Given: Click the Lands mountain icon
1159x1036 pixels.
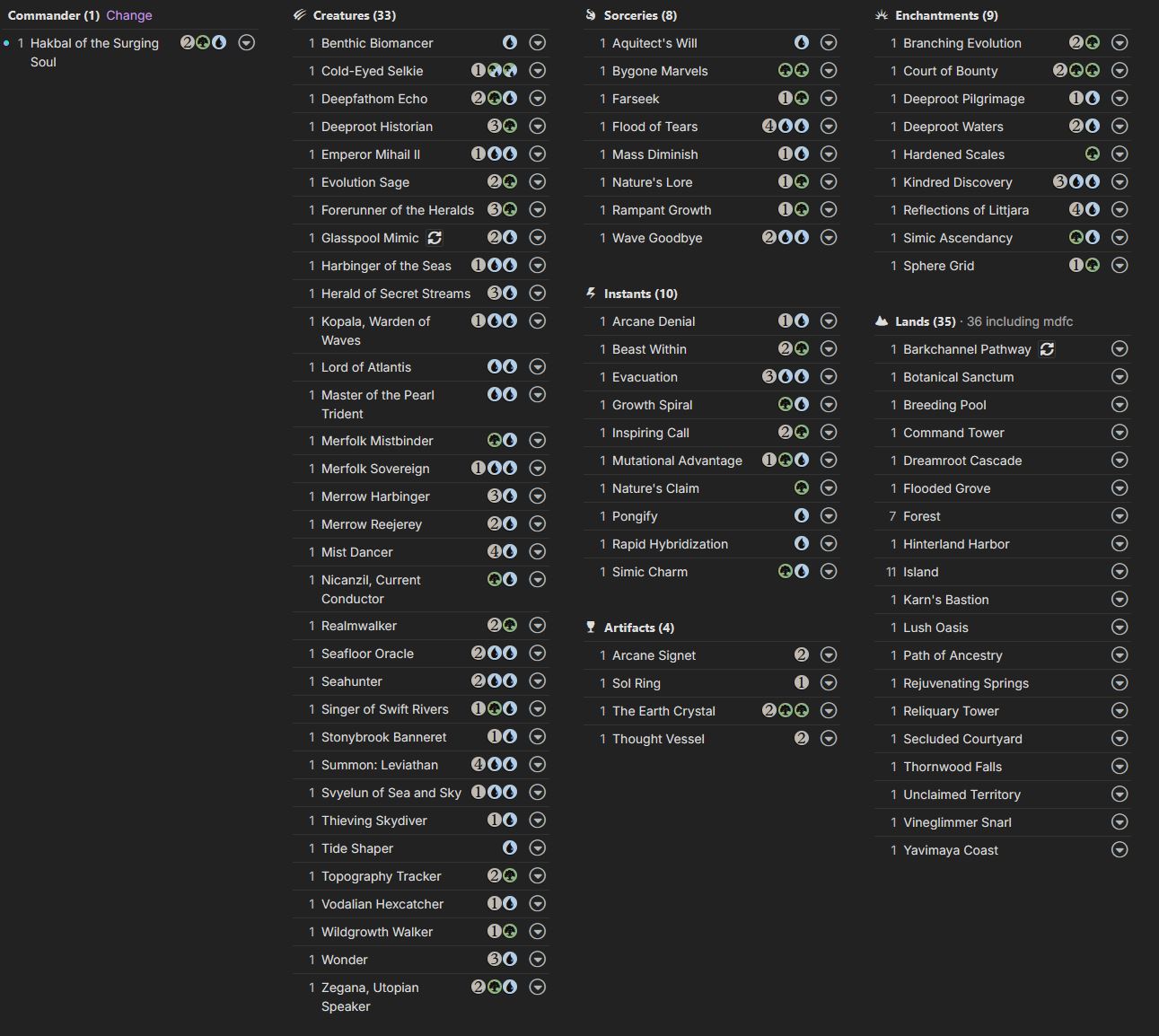Looking at the screenshot, I should click(882, 321).
